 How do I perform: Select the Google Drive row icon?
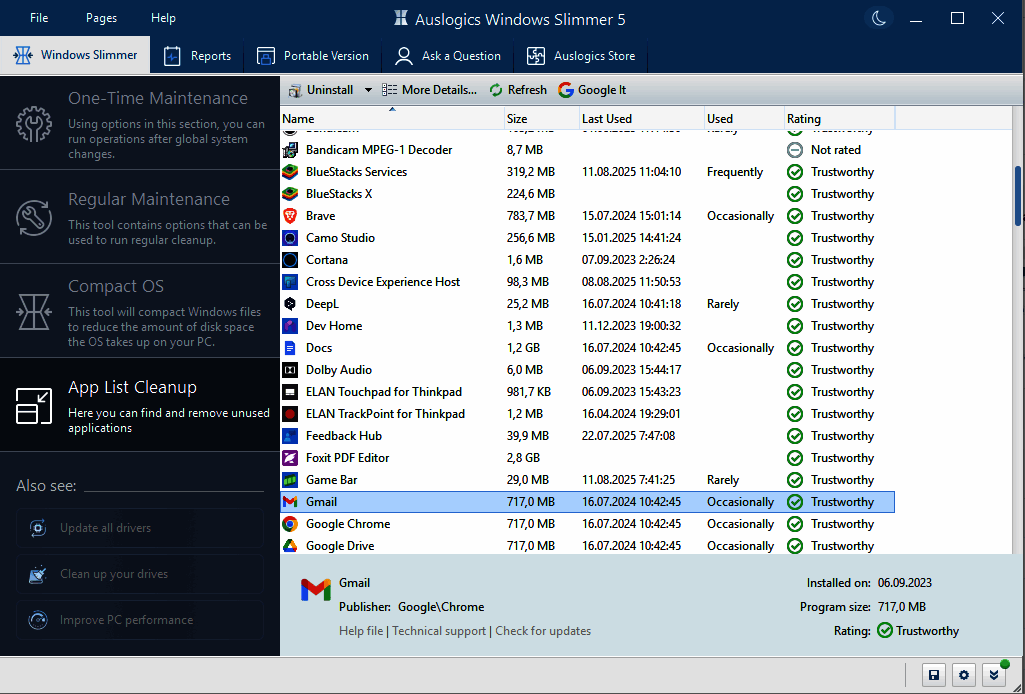(290, 546)
